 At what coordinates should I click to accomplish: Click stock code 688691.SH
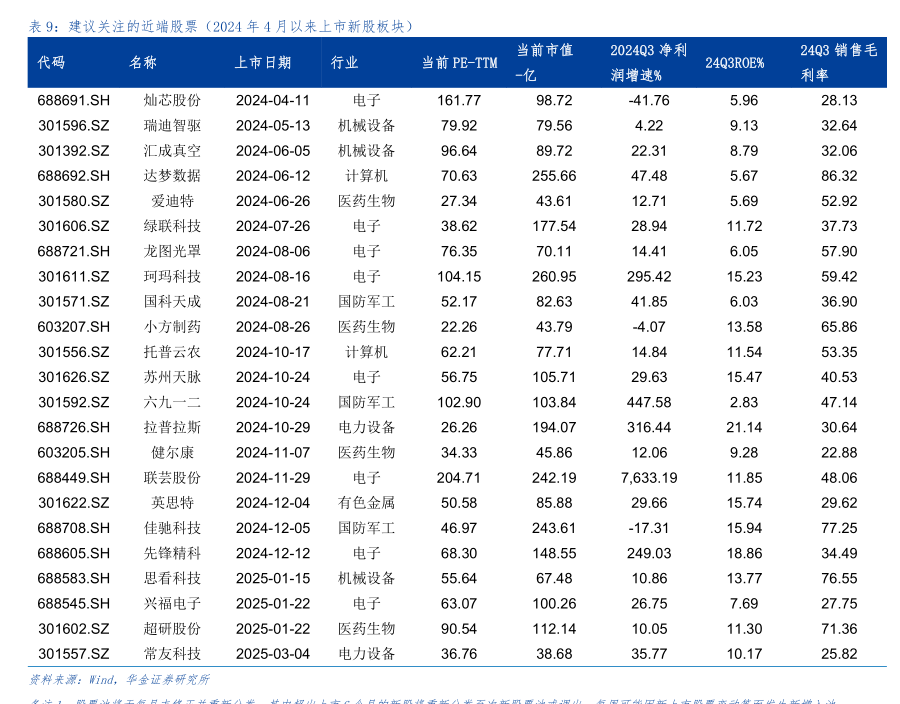pos(73,100)
